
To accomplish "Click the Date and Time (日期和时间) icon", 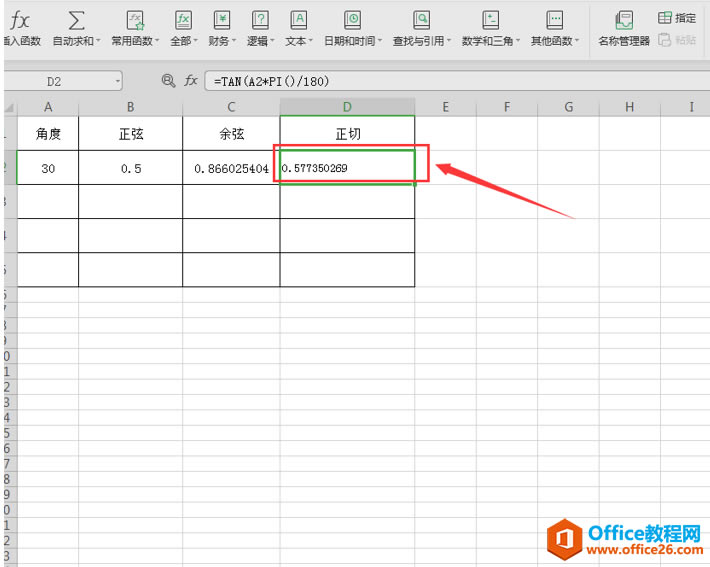I will click(x=353, y=20).
